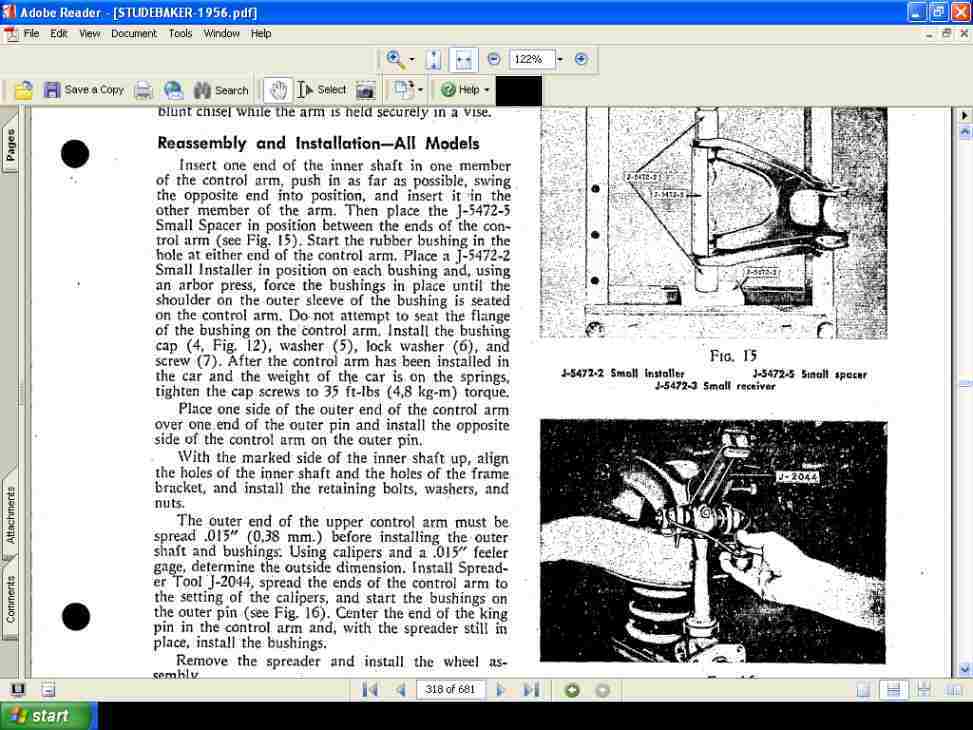
Task: Click 'Reassembly and Installation—All Models' heading
Action: (318, 143)
